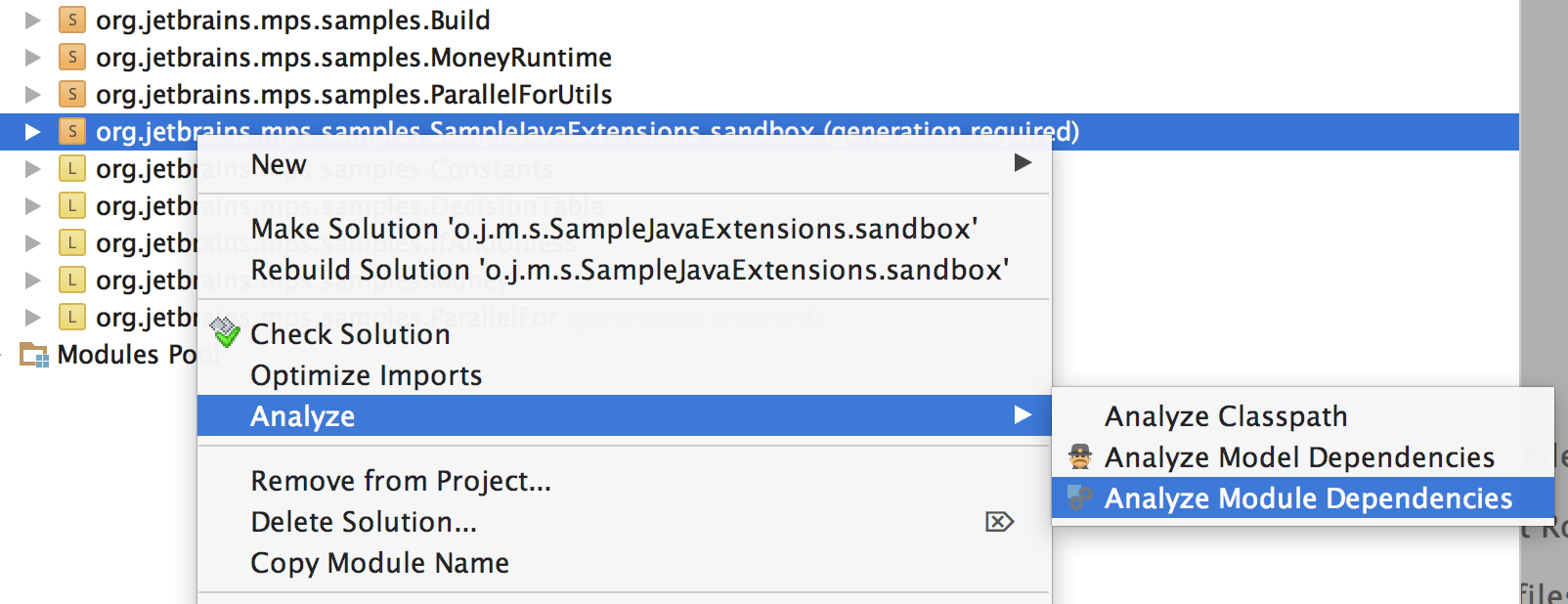The height and width of the screenshot is (604, 1568).
Task: Expand the ParallelForUtils solution node
Action: pos(32,94)
